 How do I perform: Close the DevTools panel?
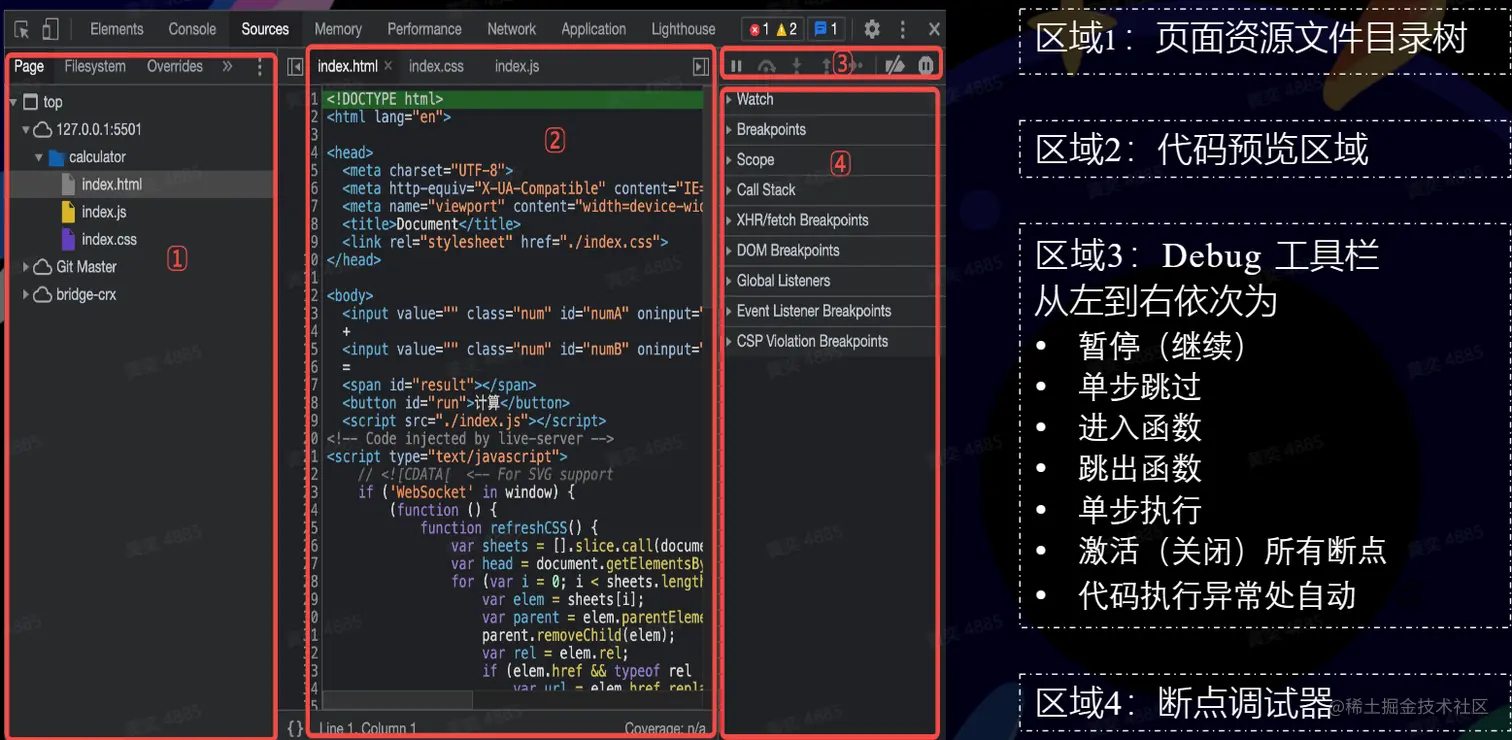[934, 29]
